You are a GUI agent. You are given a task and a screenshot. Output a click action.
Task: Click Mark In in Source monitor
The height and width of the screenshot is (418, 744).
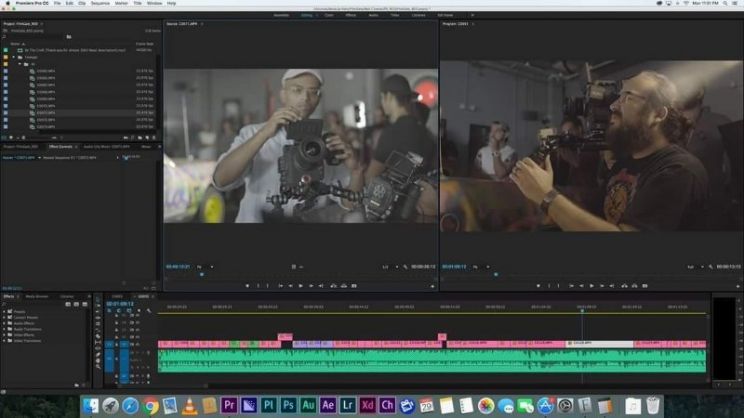click(258, 286)
